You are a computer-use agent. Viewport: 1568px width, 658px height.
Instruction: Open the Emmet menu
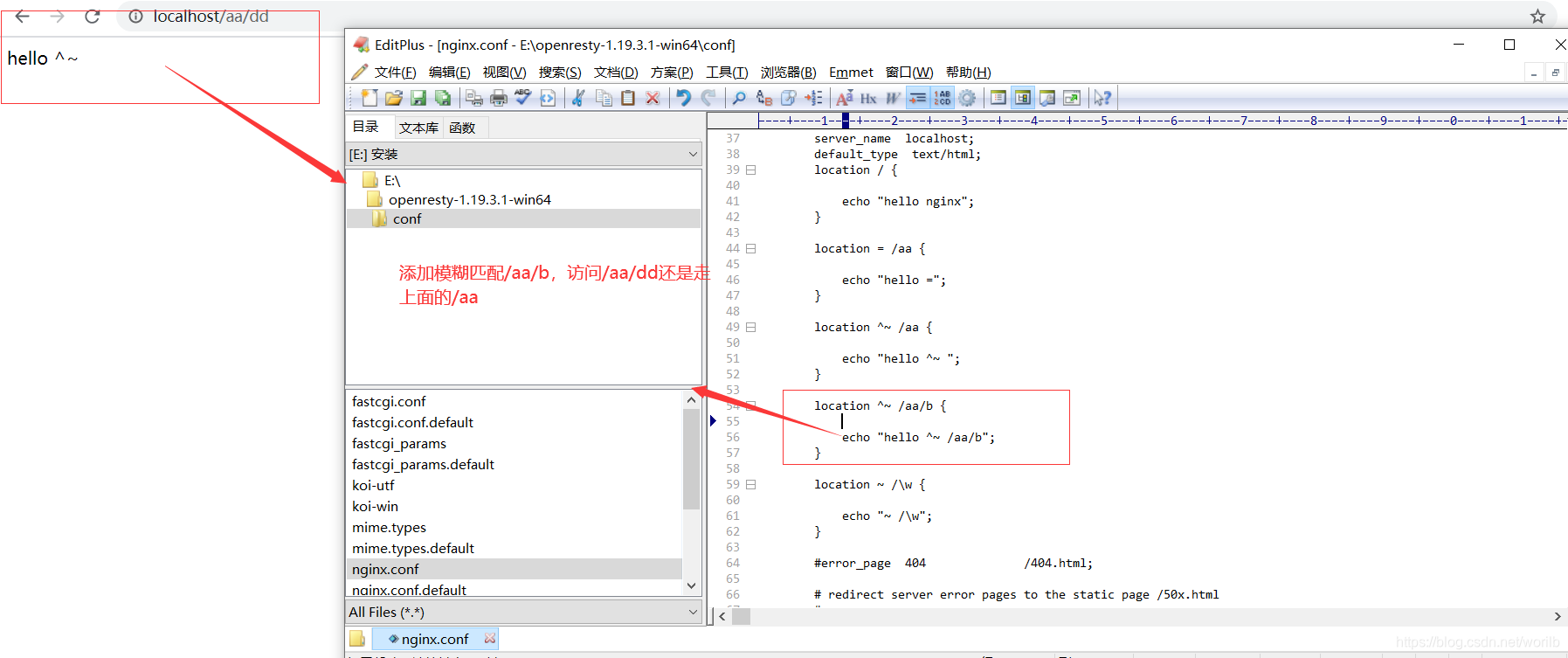click(851, 73)
